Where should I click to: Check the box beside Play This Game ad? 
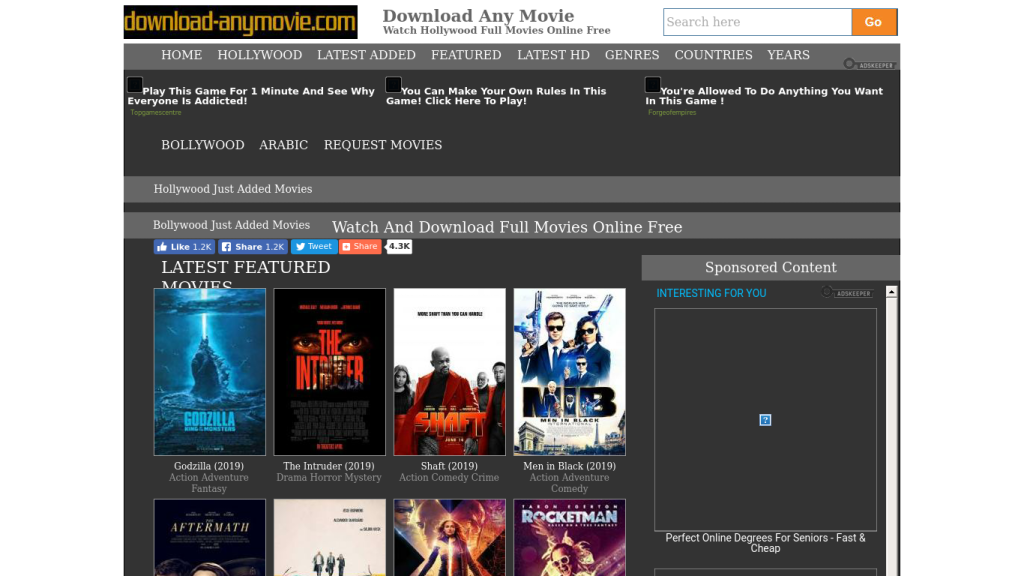133,84
